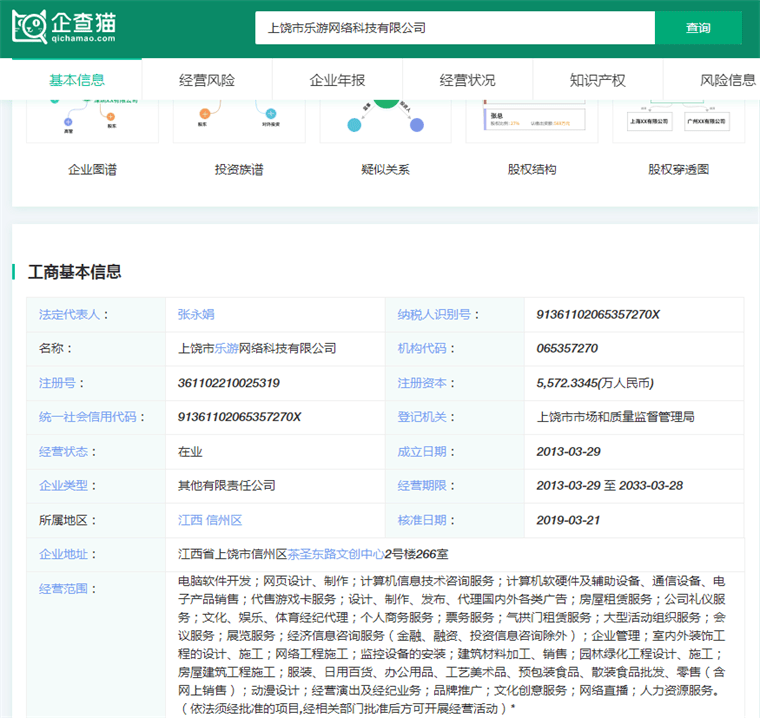Click the 股权穿透图 label text
This screenshot has width=760, height=718.
click(x=678, y=169)
